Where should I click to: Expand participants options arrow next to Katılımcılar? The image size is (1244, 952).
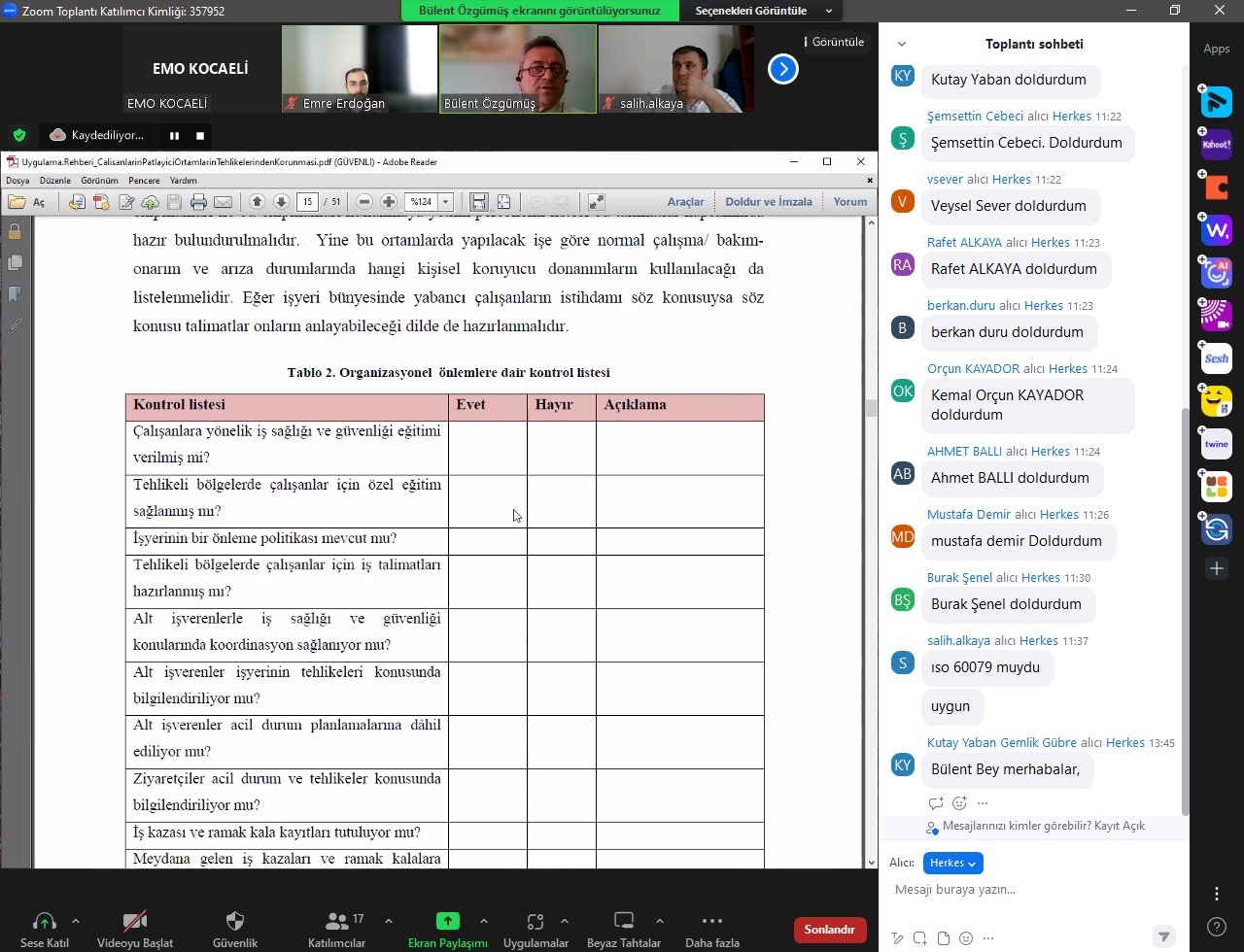(x=389, y=921)
